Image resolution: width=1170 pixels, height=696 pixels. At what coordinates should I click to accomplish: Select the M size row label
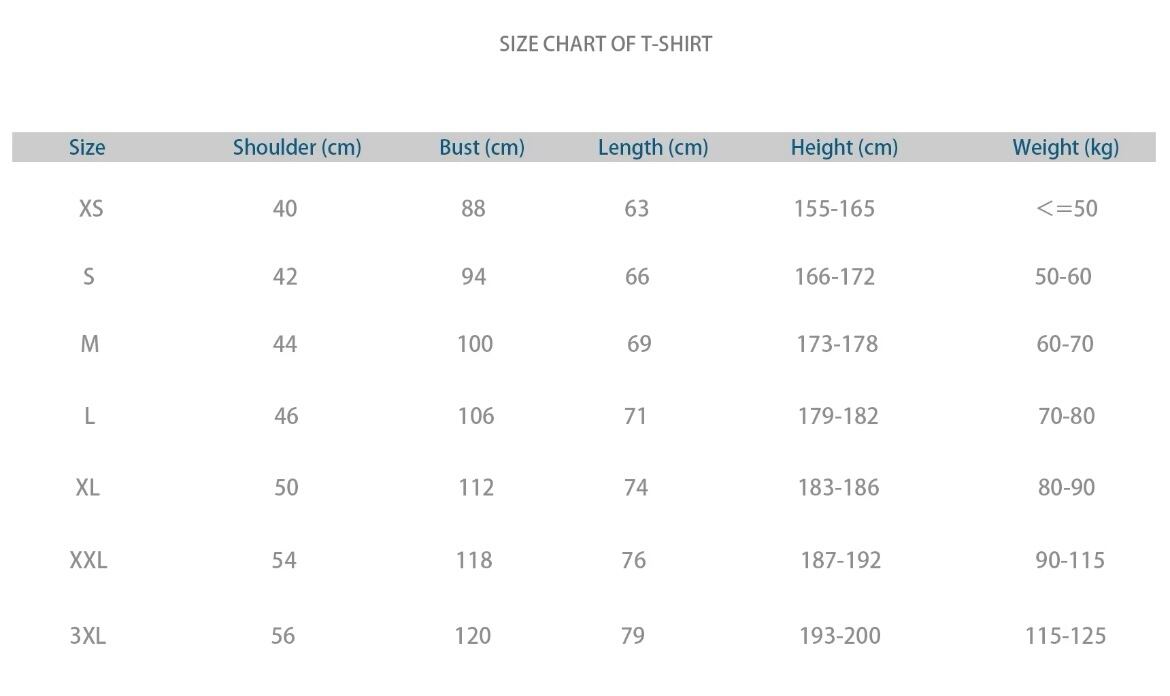90,344
